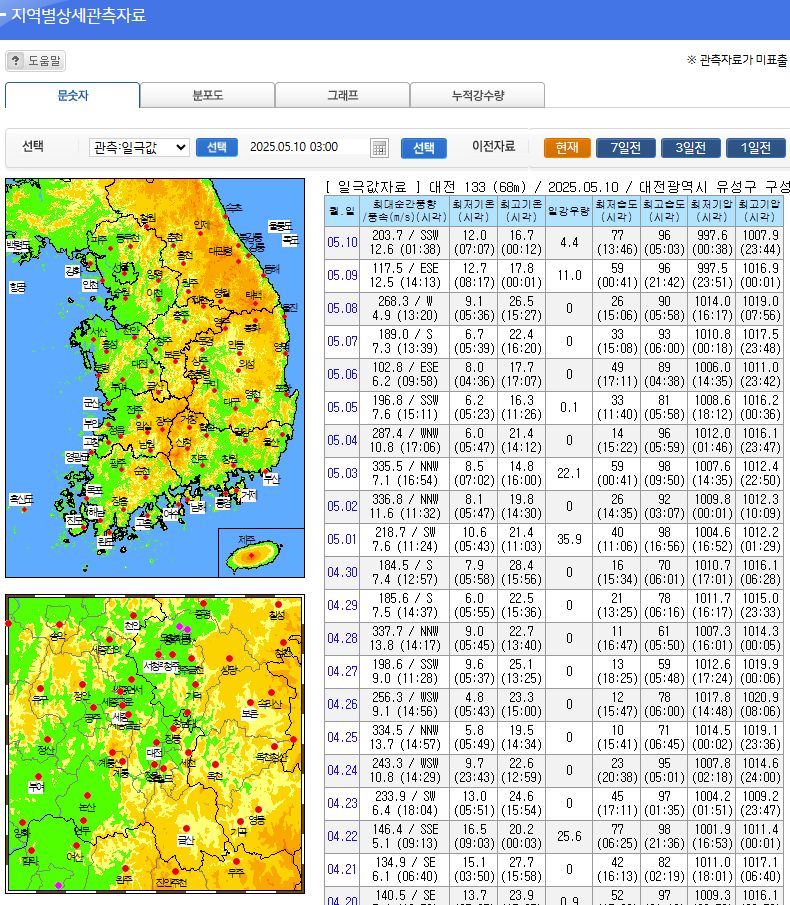
Task: Switch to the 분포도 tab
Action: pos(207,95)
